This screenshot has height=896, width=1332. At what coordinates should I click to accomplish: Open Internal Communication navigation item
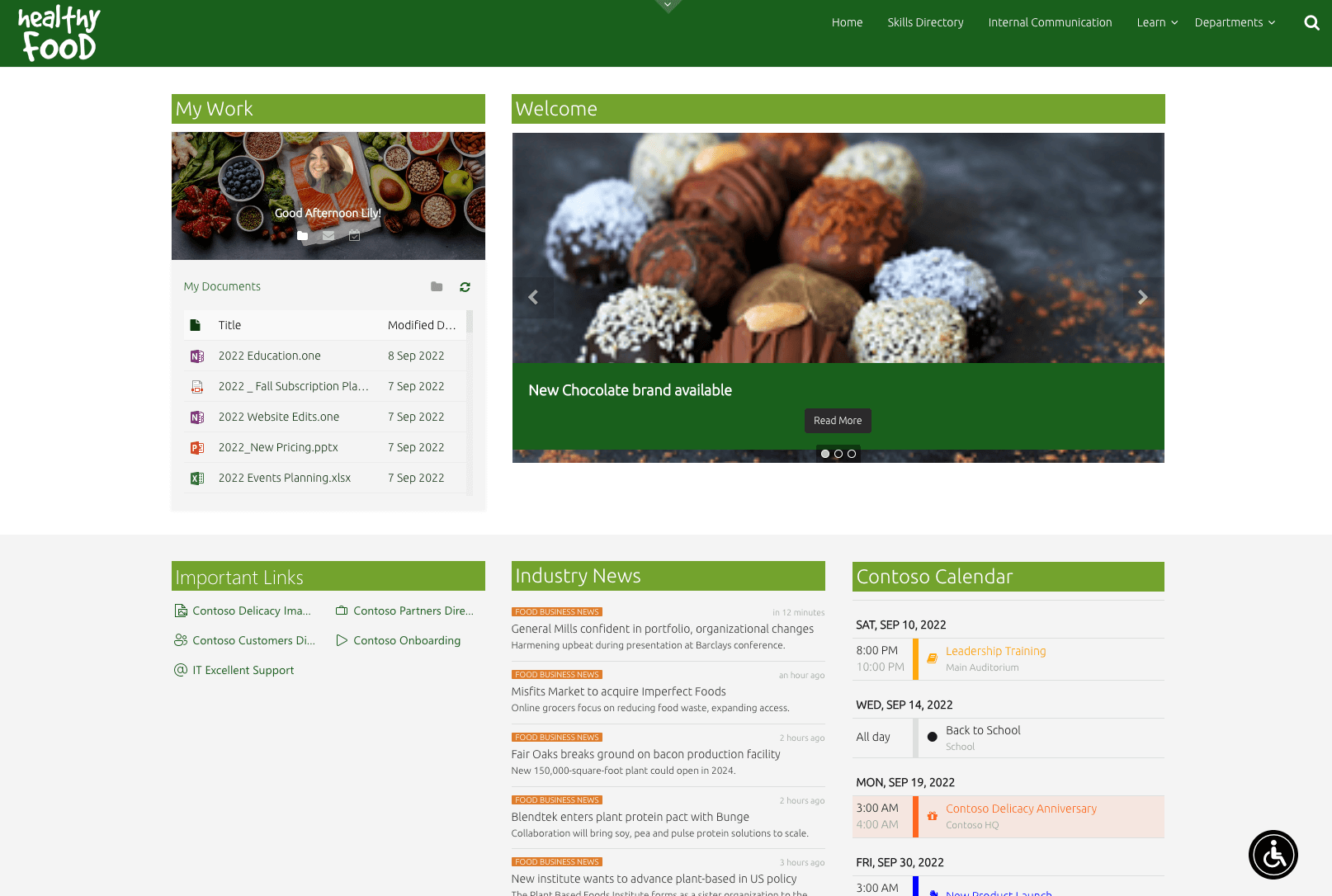pos(1050,22)
